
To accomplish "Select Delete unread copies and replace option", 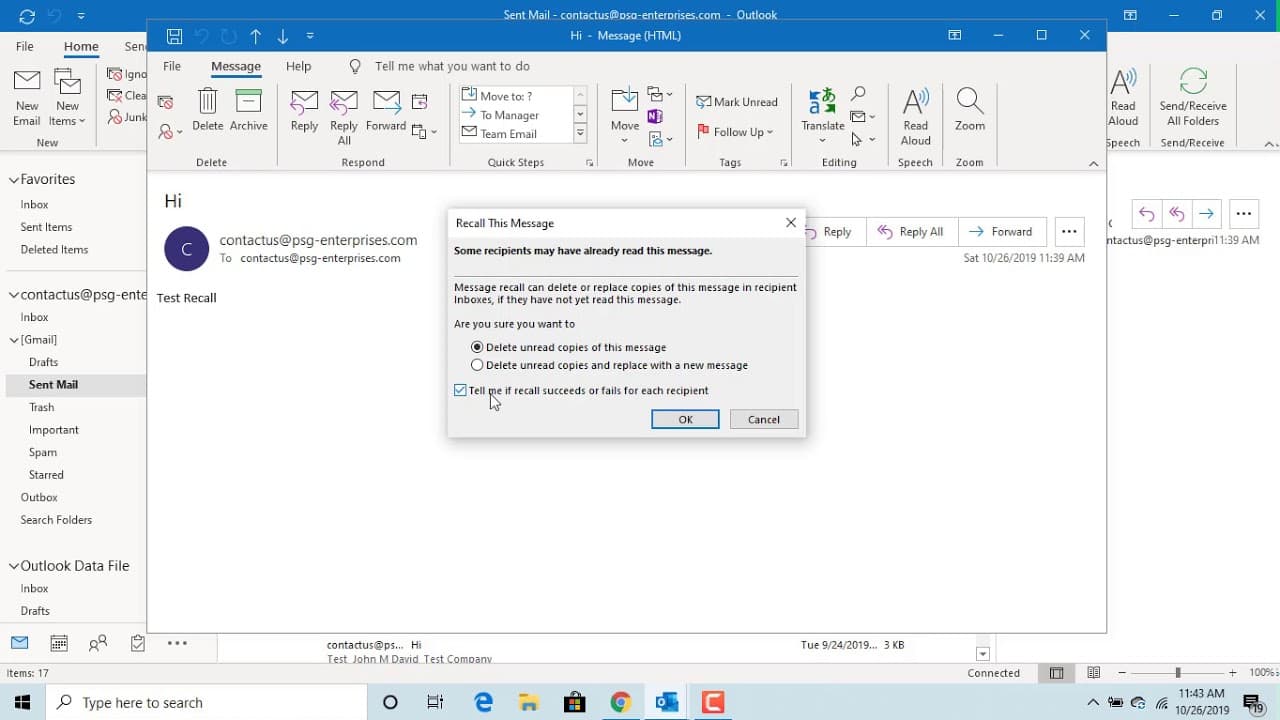I will click(x=609, y=365).
